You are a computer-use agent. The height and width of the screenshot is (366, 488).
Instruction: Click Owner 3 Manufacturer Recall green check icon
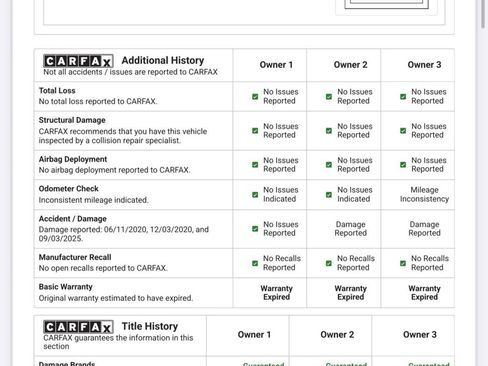pos(403,263)
